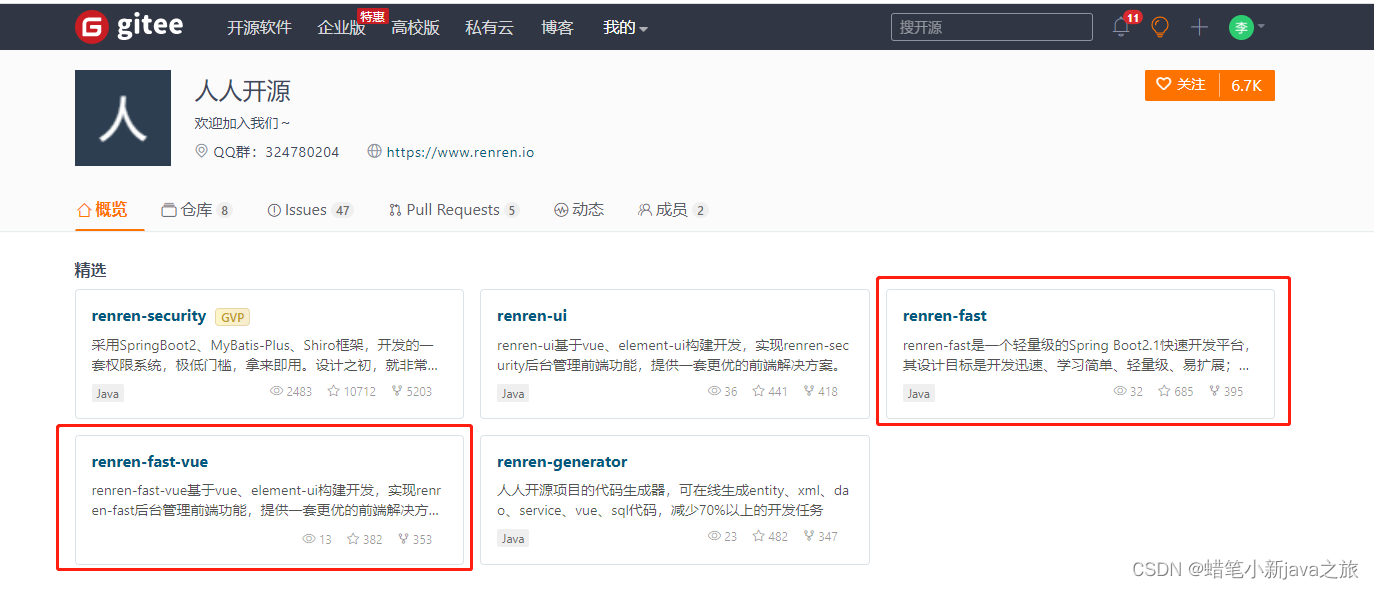Open 开源软件 menu item

click(259, 28)
